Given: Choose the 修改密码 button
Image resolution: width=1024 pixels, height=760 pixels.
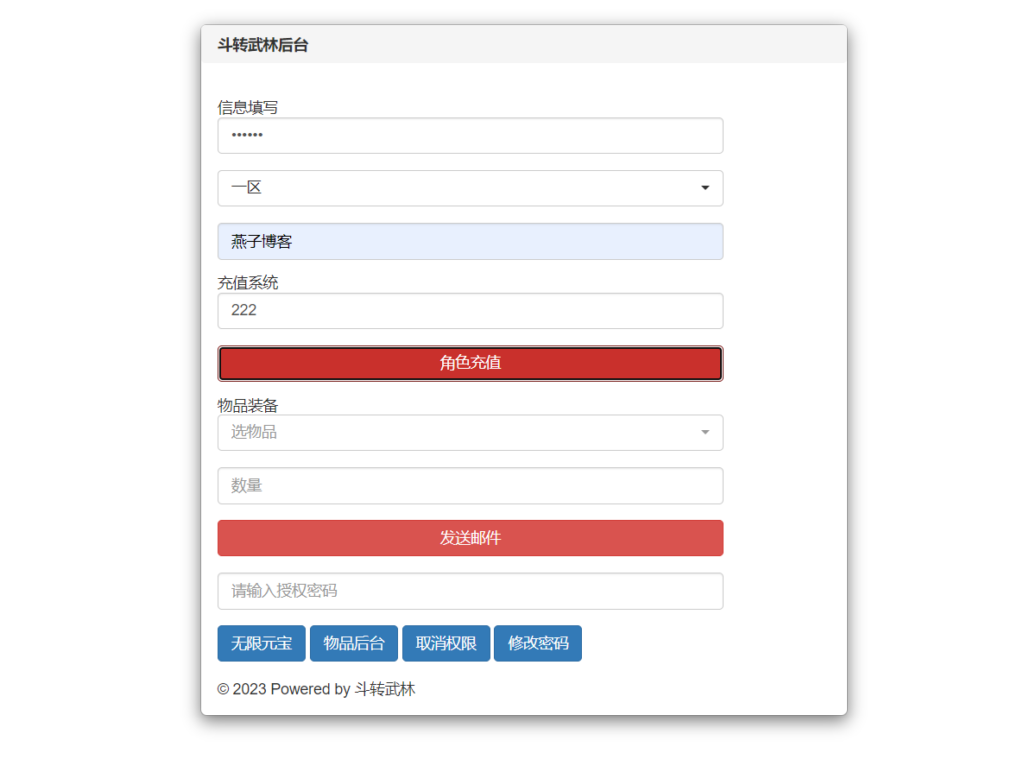Looking at the screenshot, I should [x=538, y=644].
